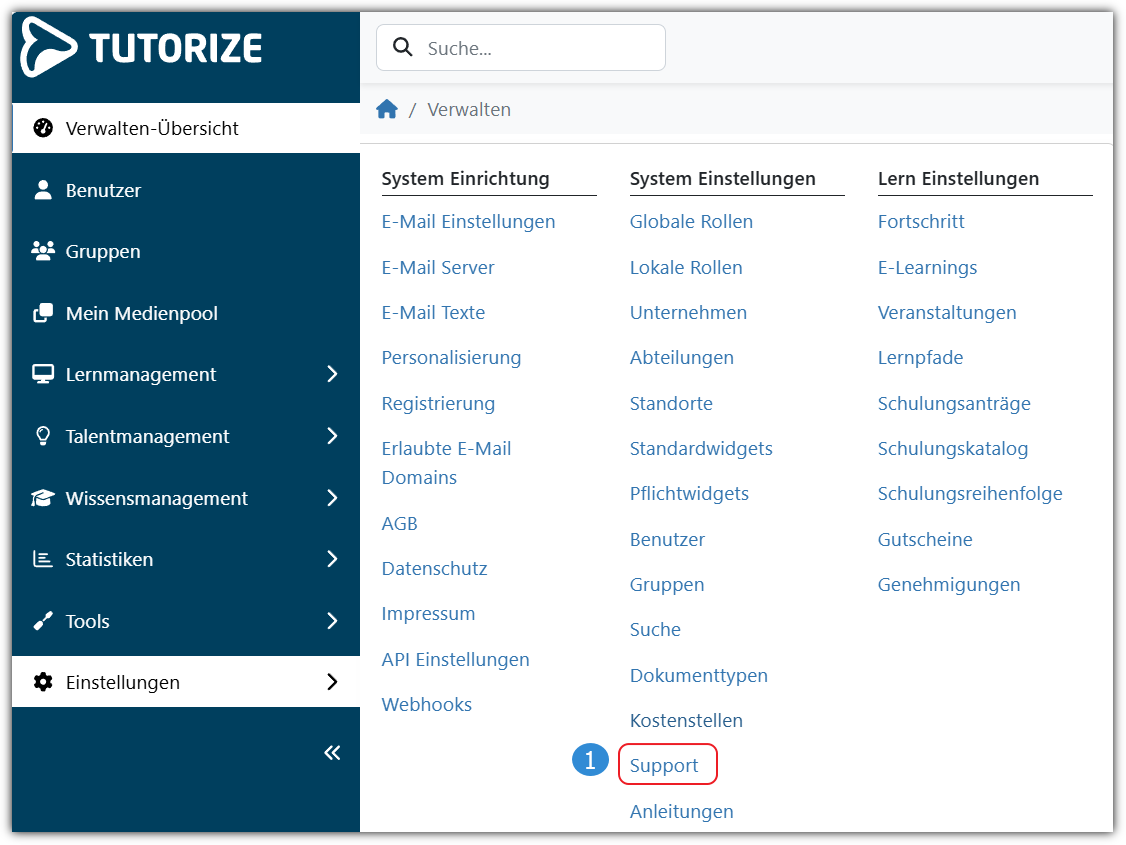Open the Webhooks settings link
This screenshot has width=1126, height=845.
426,705
